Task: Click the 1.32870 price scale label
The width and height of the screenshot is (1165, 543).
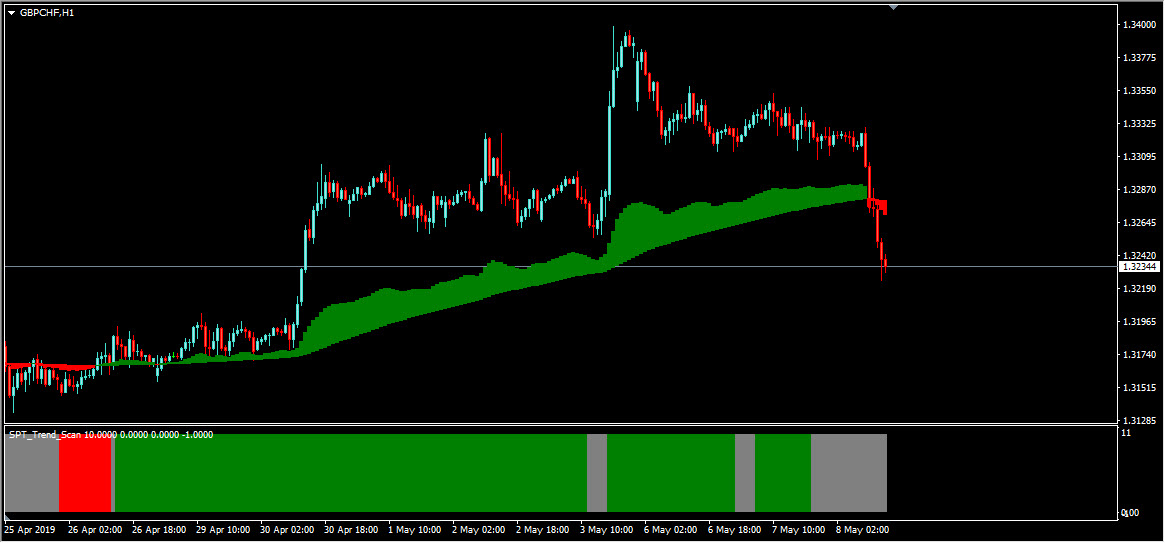Action: [x=1140, y=189]
